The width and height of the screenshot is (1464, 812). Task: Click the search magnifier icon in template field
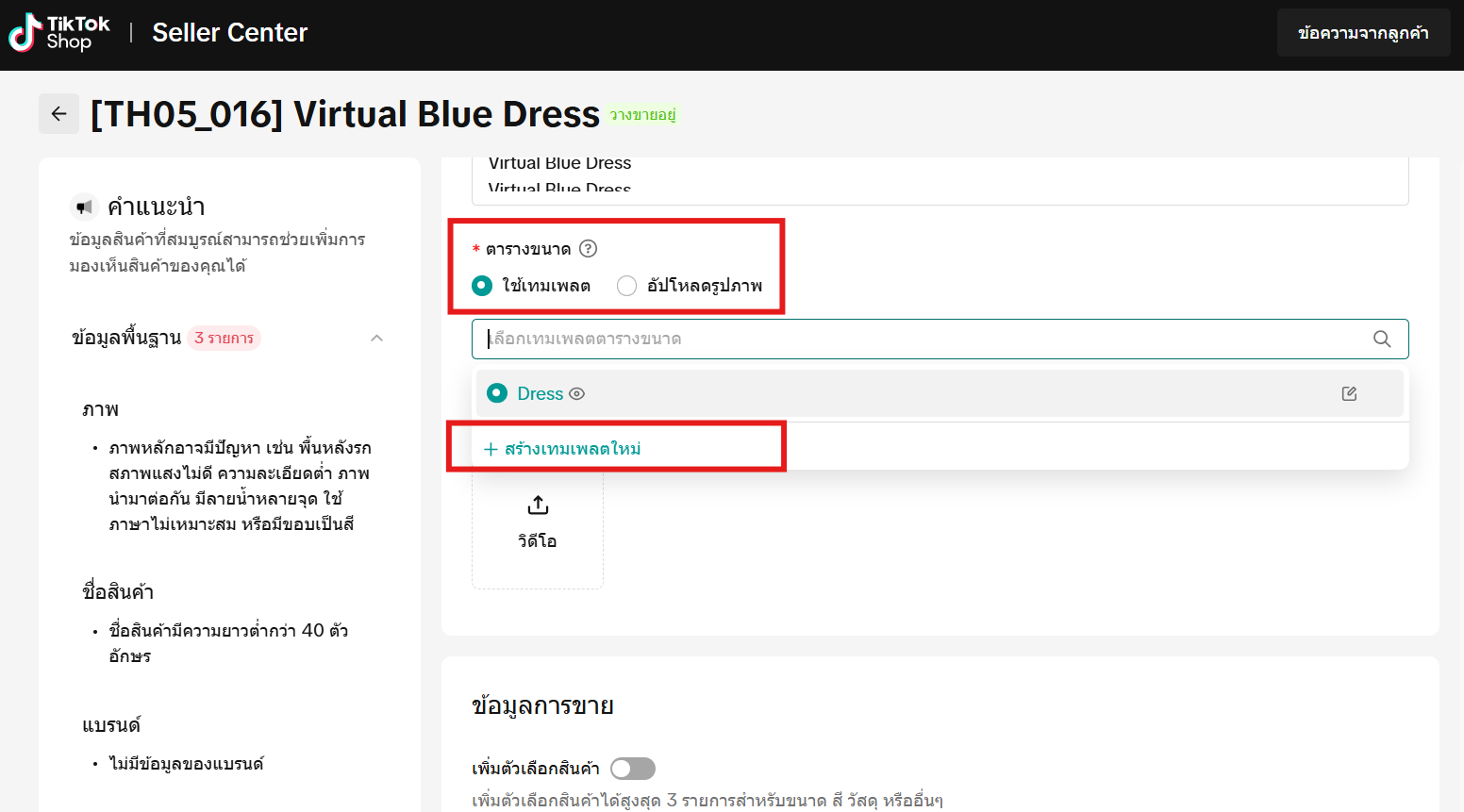pyautogui.click(x=1382, y=340)
